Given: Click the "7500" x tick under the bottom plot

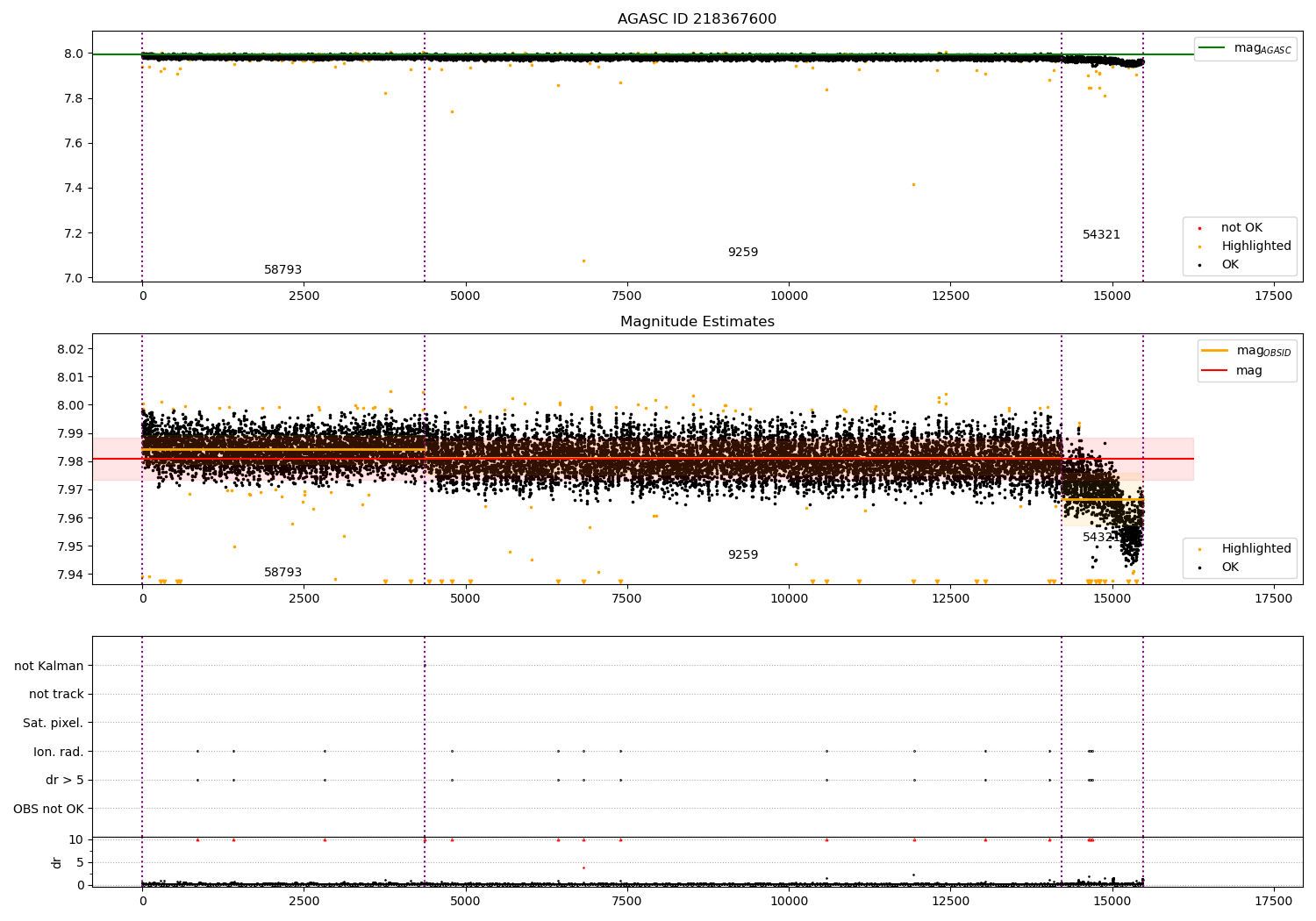Looking at the screenshot, I should [x=627, y=901].
